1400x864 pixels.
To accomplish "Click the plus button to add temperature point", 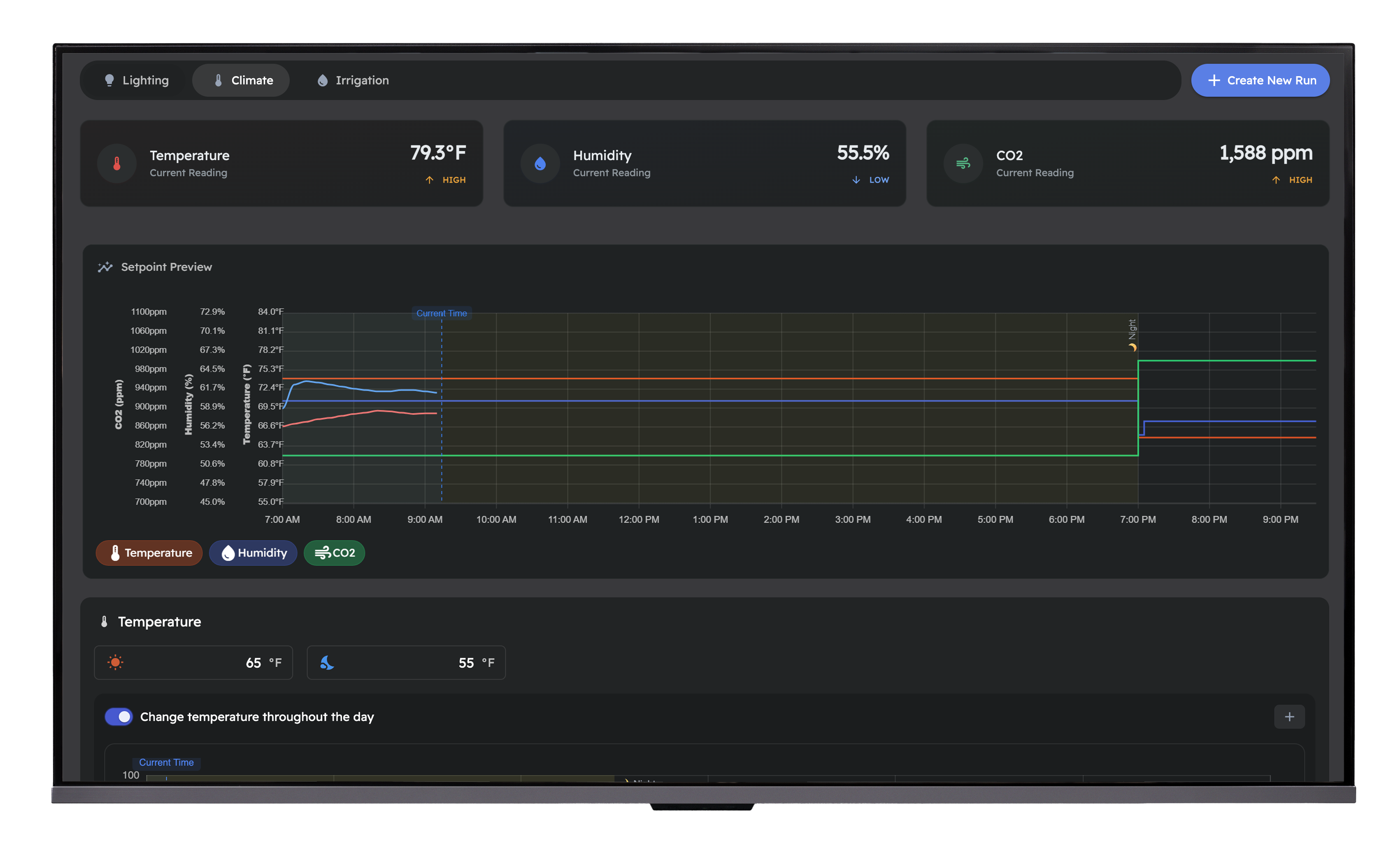I will pos(1289,717).
